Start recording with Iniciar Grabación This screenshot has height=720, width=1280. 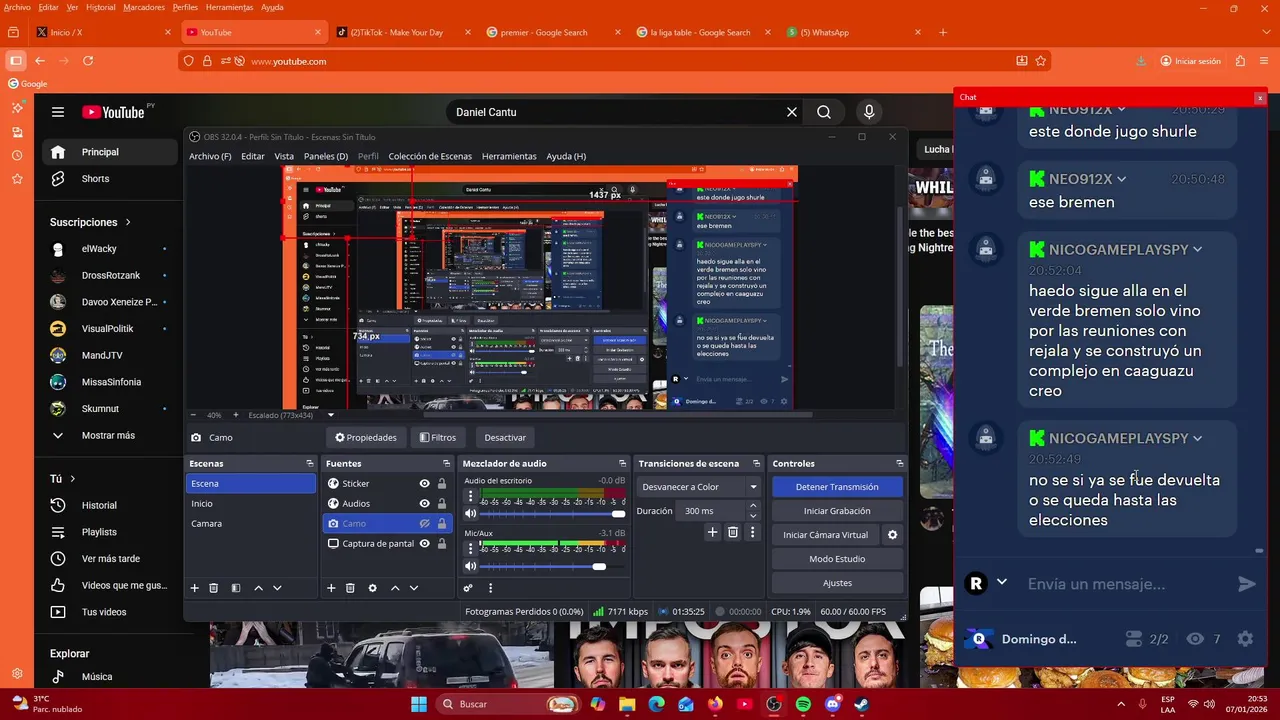837,511
